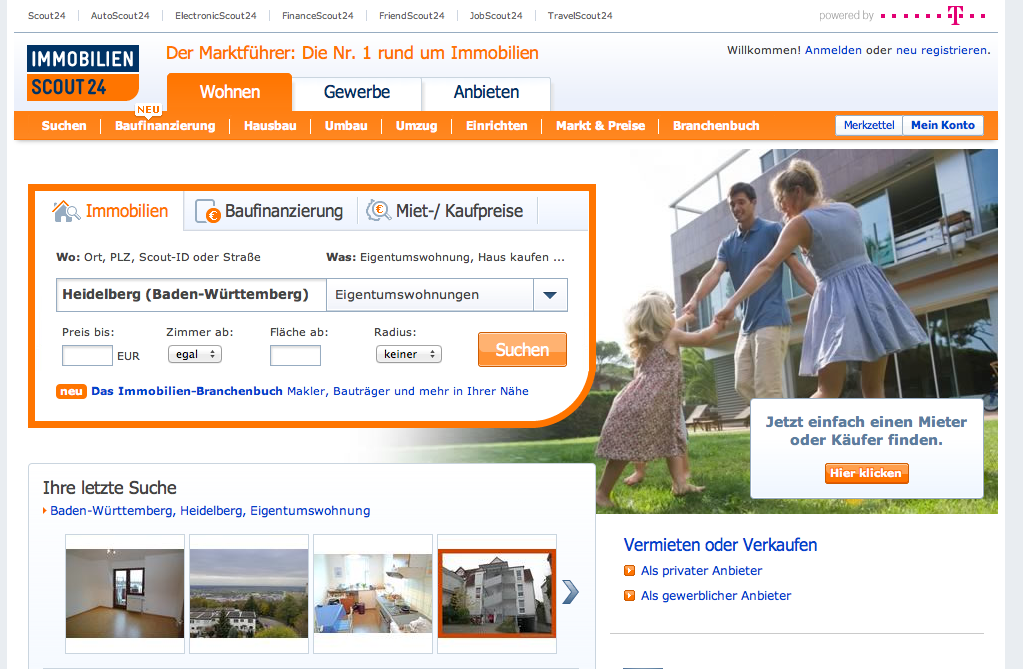The image size is (1023, 669).
Task: Click the Vermieten oder Verkaufen heading
Action: pos(720,545)
